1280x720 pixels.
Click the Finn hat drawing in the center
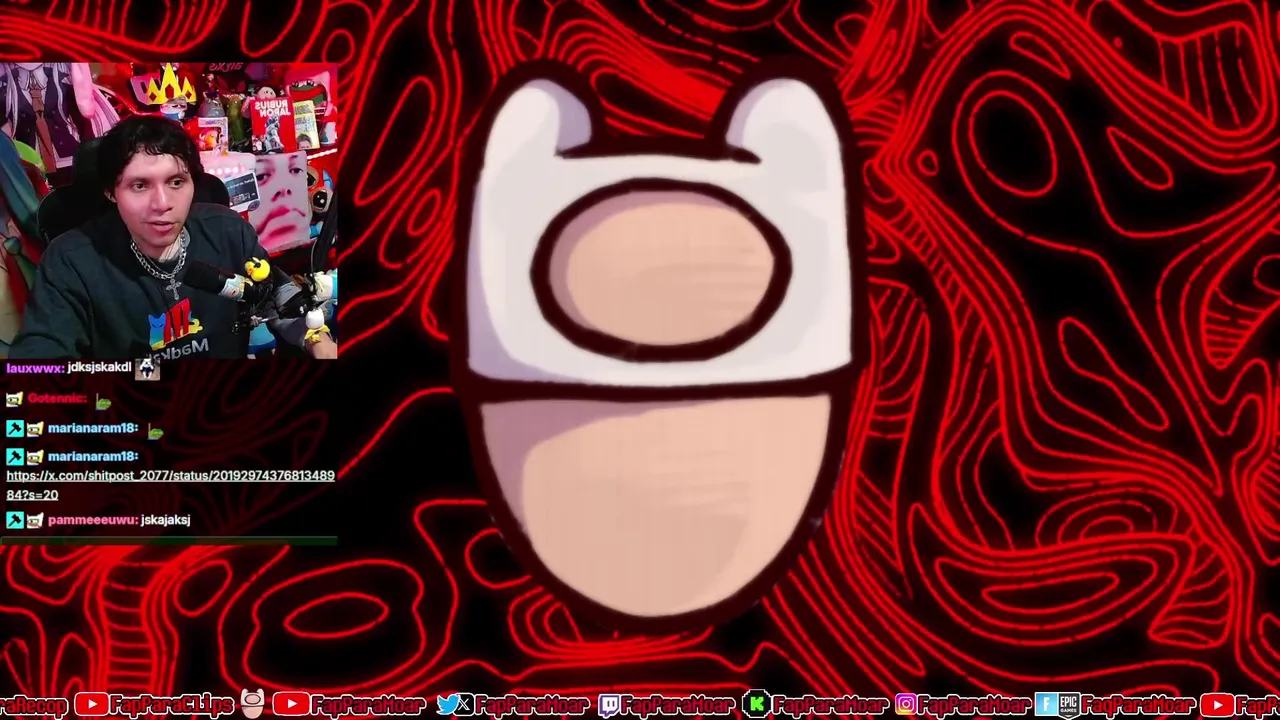pos(660,345)
